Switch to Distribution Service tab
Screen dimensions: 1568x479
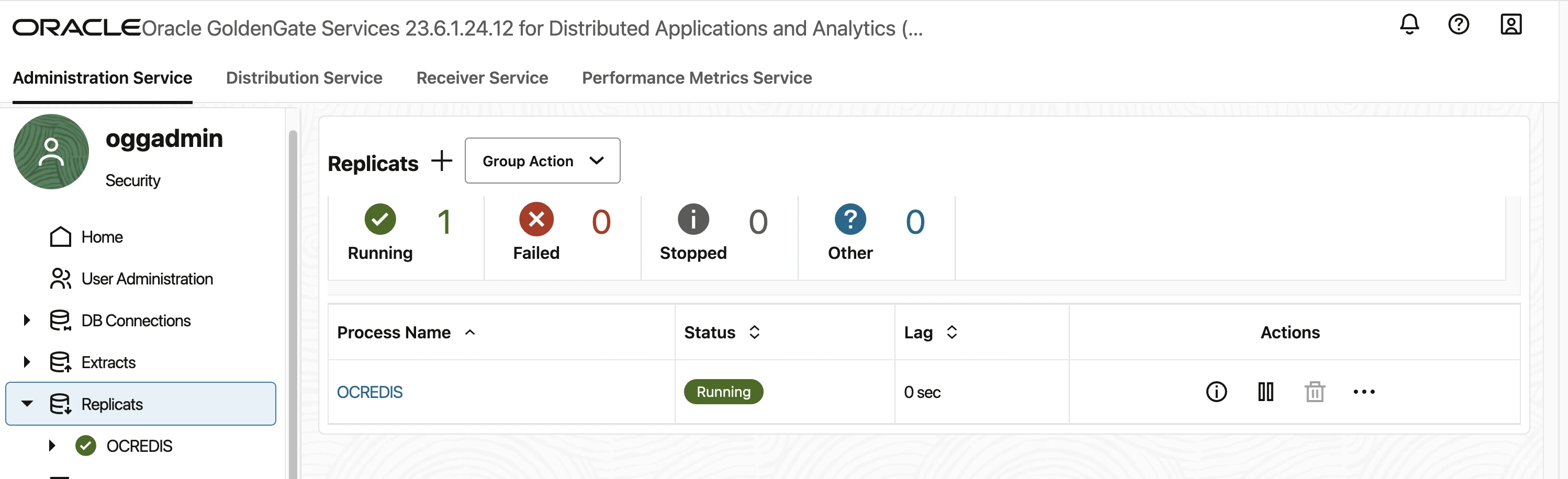tap(304, 78)
